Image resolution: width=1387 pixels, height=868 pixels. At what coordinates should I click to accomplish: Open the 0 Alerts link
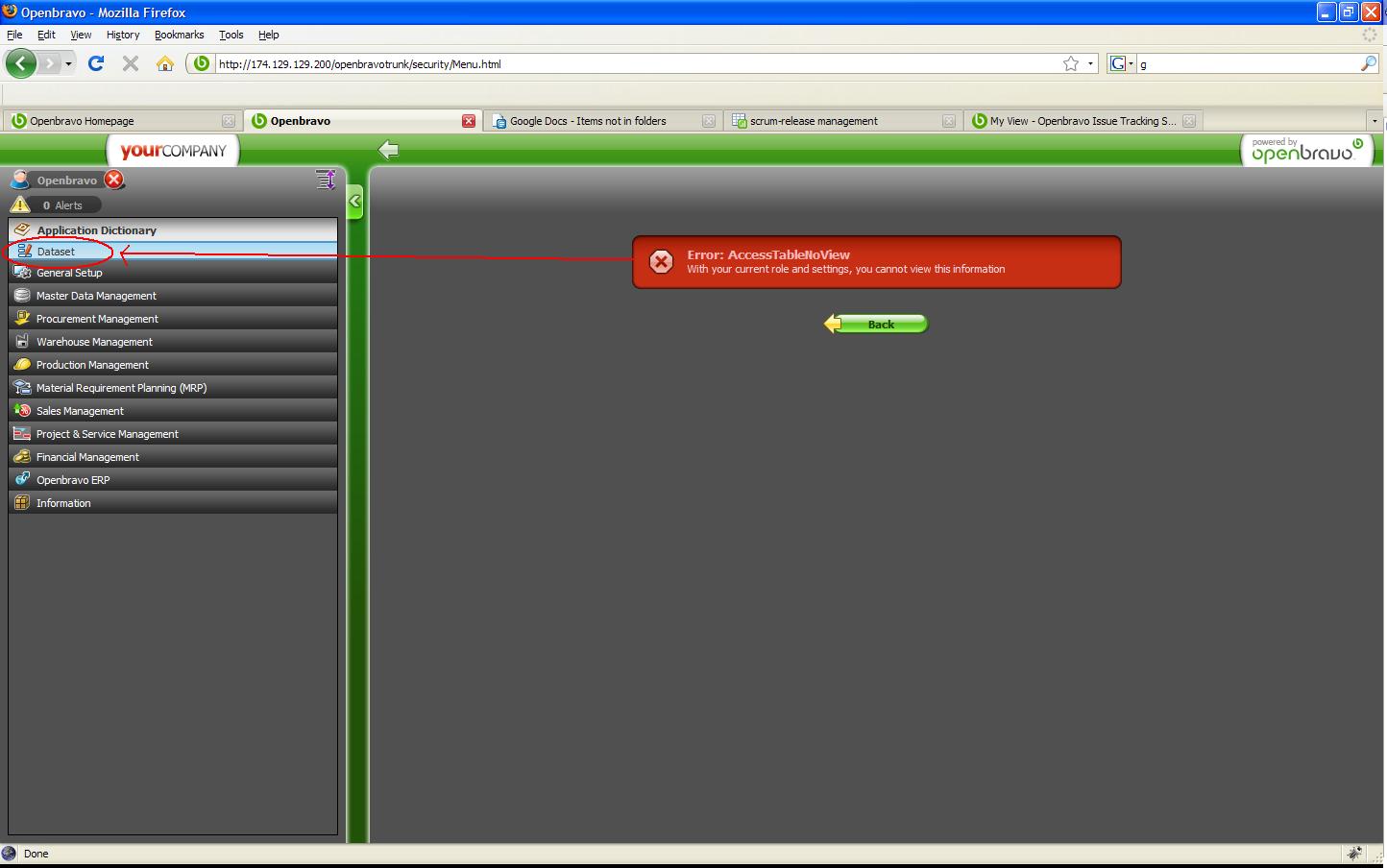[63, 205]
